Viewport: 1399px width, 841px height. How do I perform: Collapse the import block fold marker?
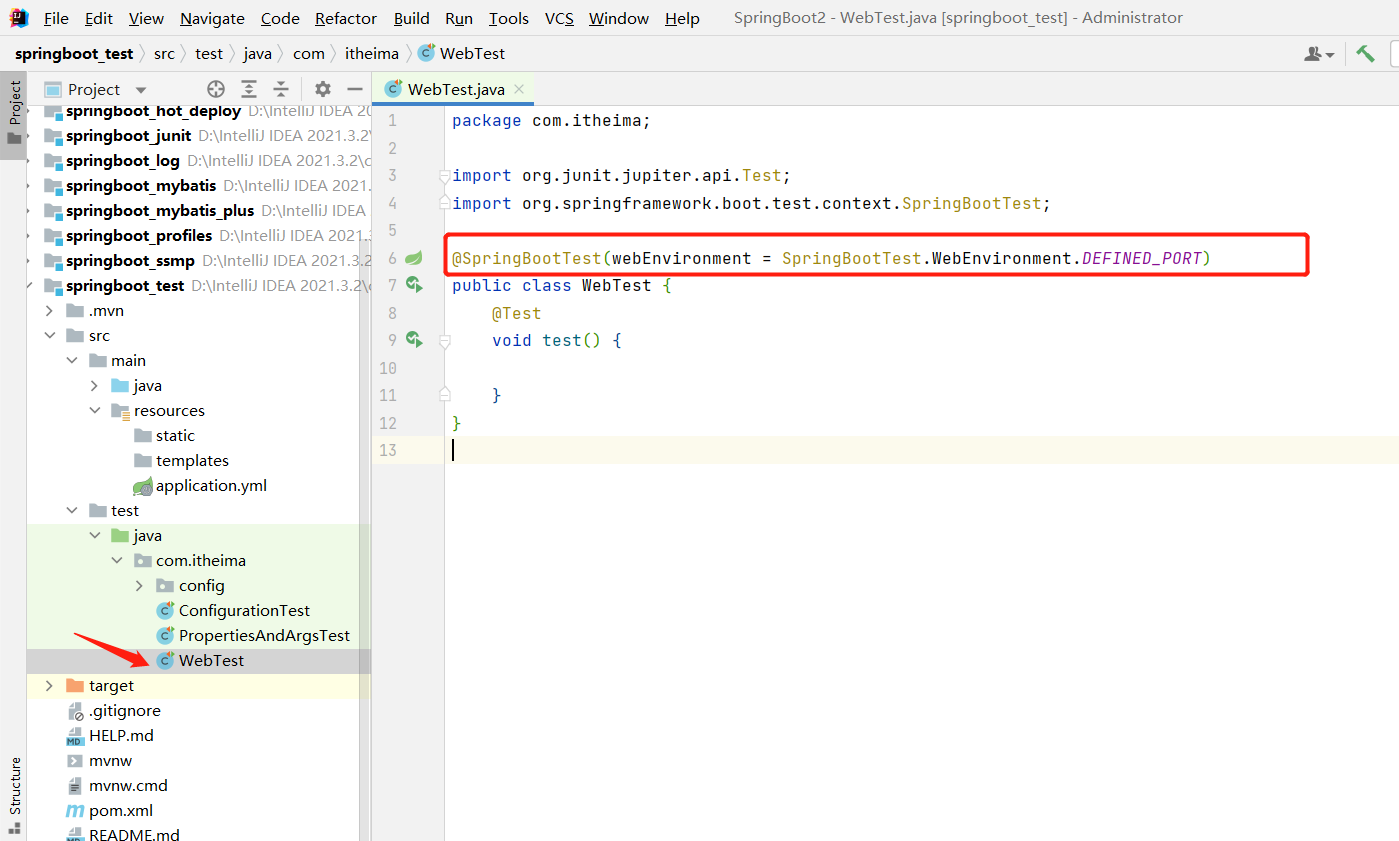[444, 175]
